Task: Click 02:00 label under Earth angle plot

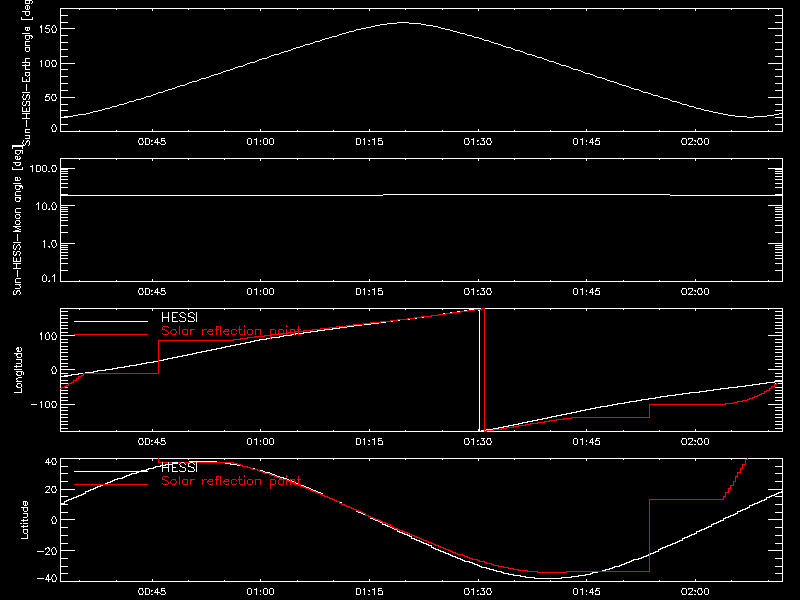Action: pos(695,142)
